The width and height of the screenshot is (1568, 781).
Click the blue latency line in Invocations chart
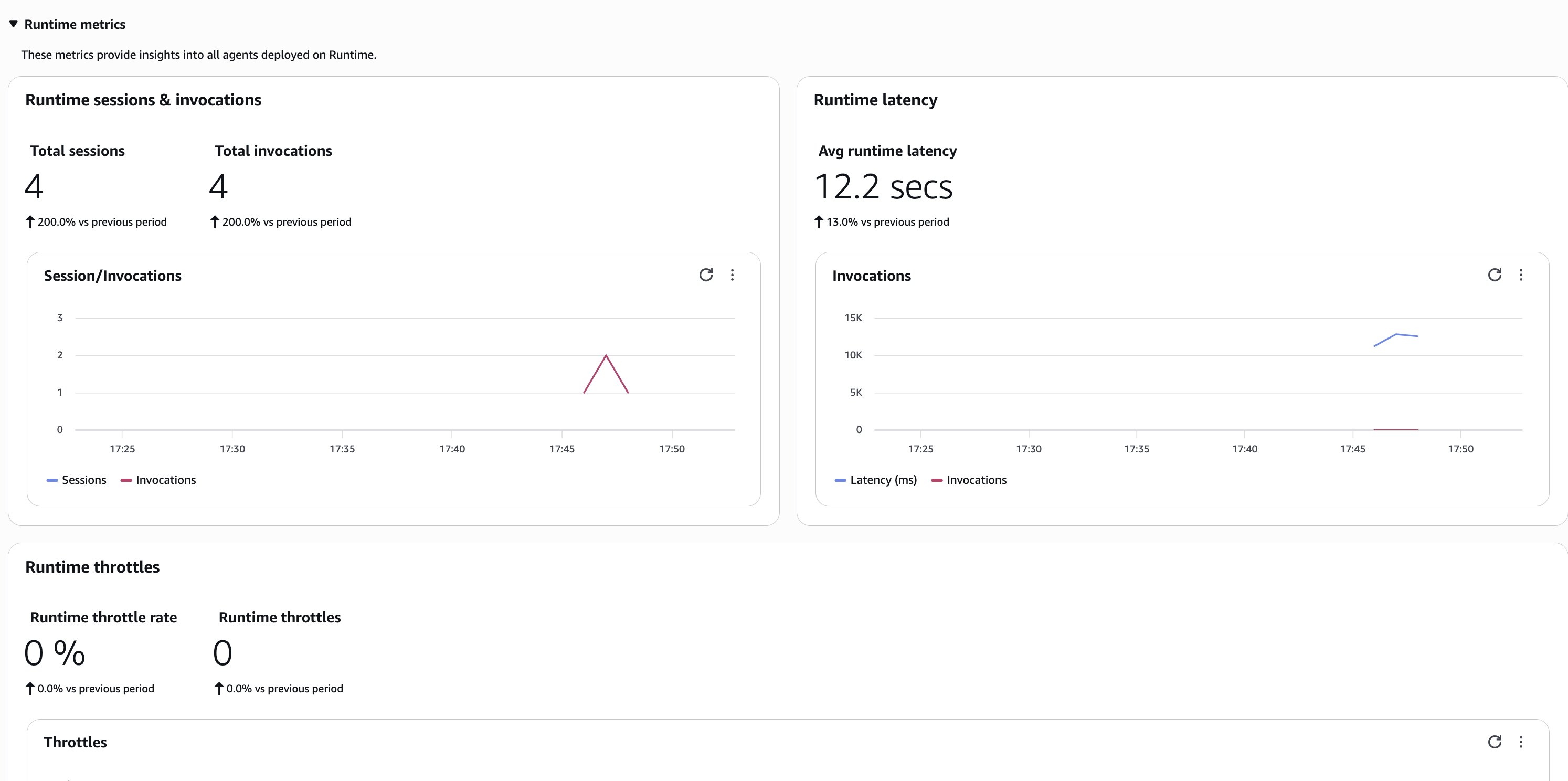tap(1396, 335)
